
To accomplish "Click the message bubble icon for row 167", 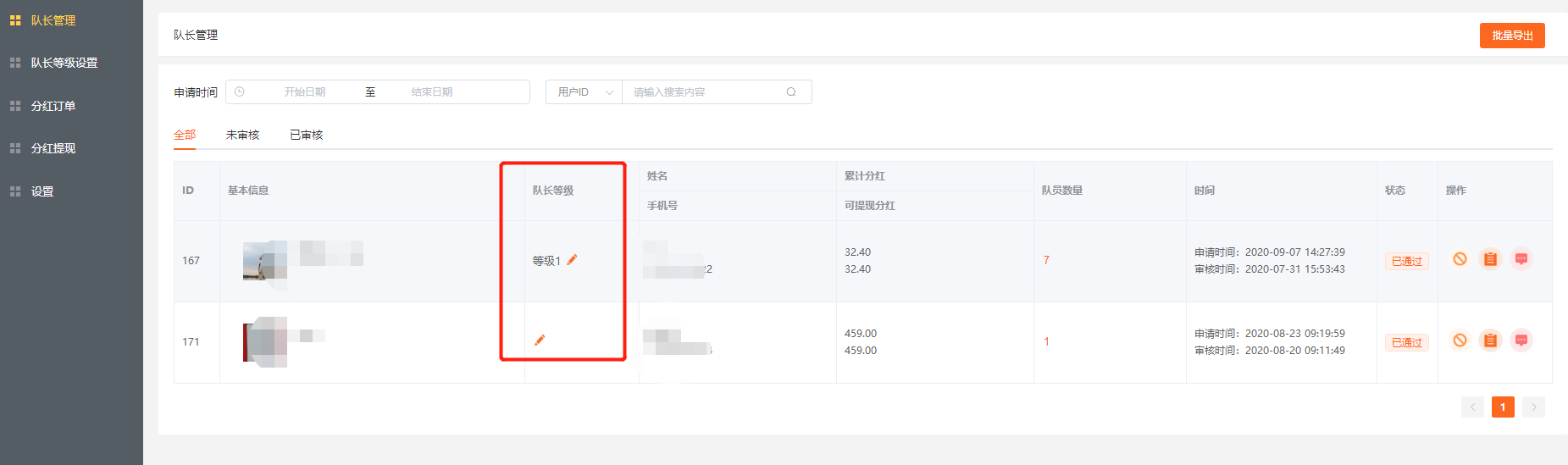I will pos(1521,259).
